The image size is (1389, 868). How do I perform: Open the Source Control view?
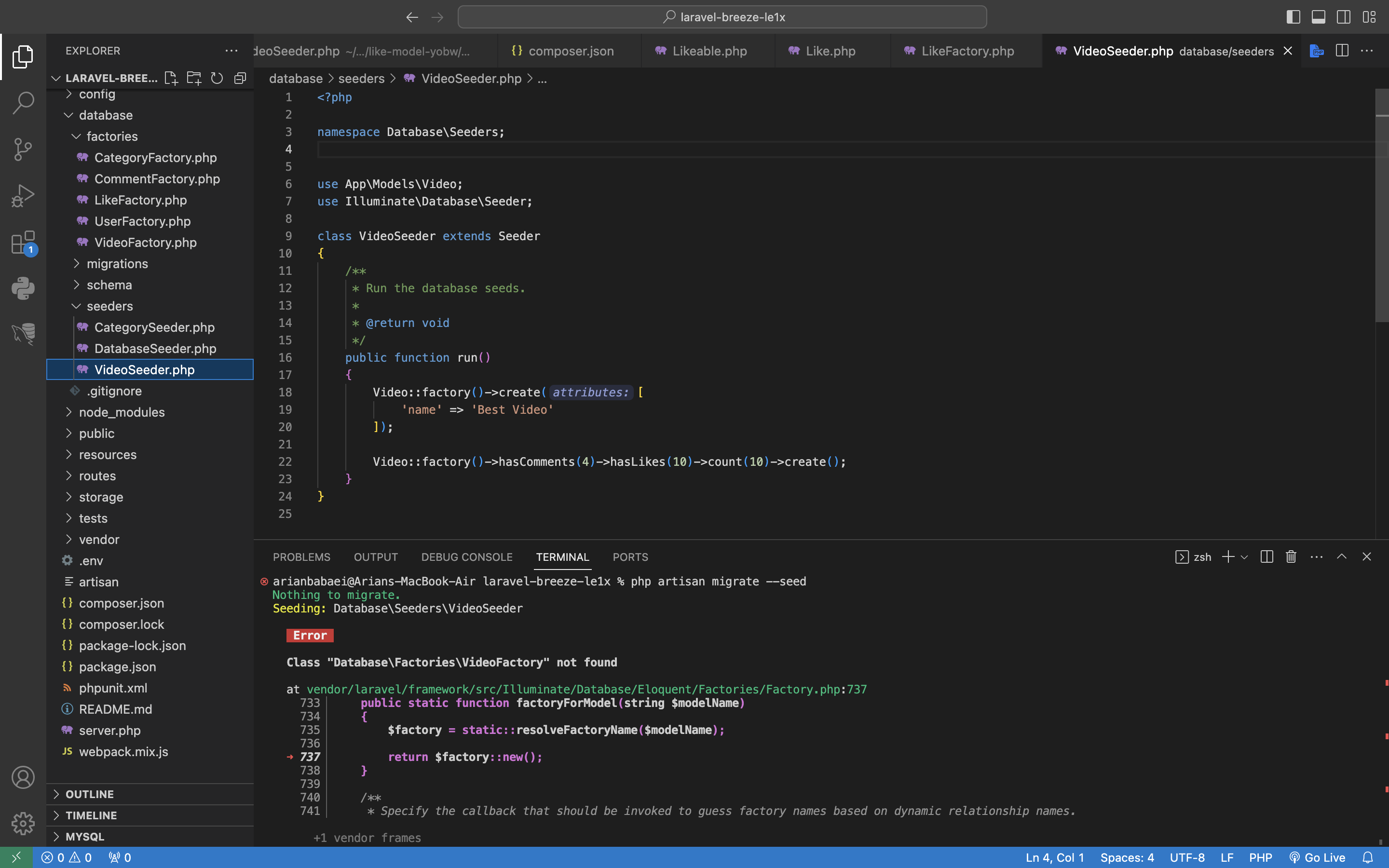pos(23,149)
